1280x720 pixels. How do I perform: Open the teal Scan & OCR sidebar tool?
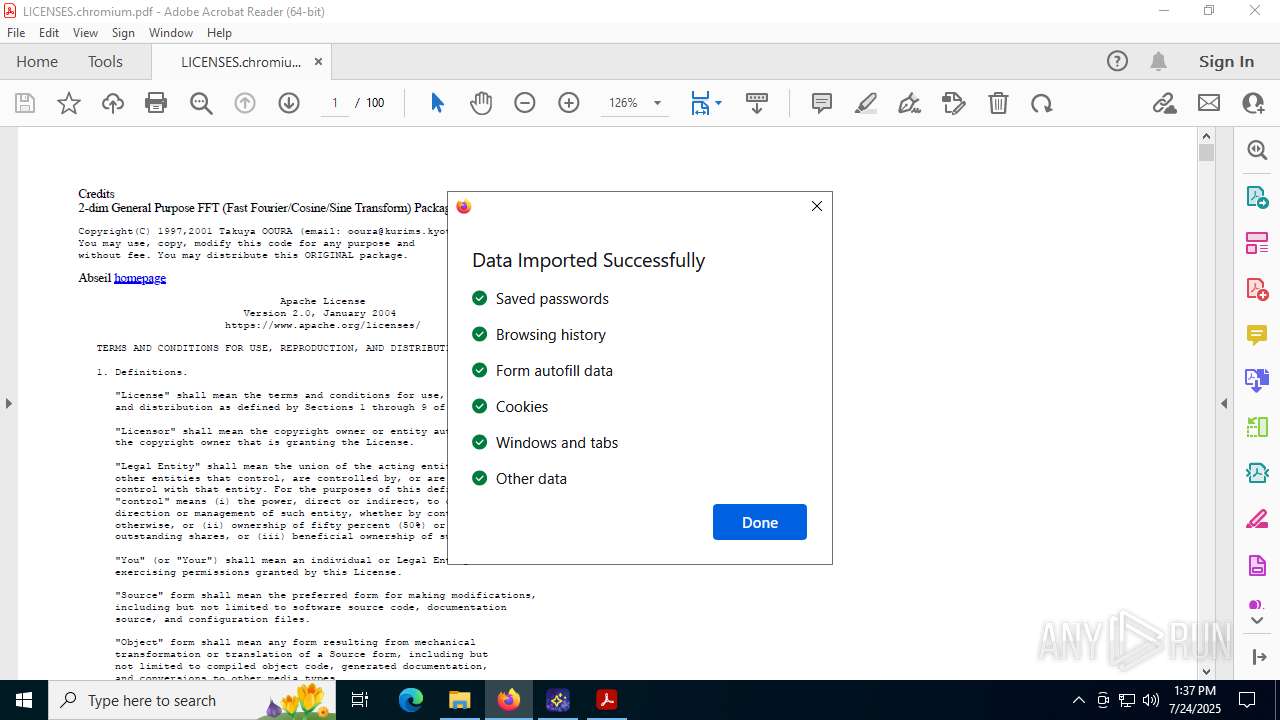tap(1257, 473)
